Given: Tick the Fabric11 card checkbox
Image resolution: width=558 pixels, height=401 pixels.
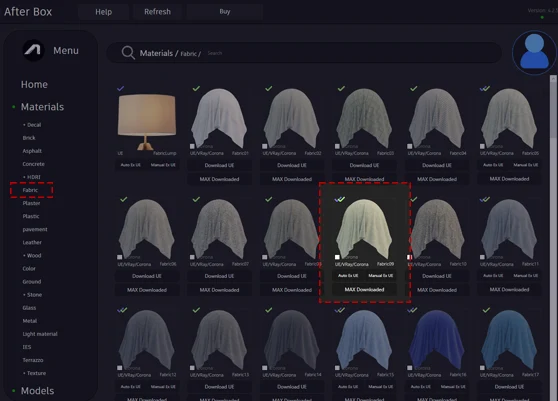Looking at the screenshot, I should (482, 257).
